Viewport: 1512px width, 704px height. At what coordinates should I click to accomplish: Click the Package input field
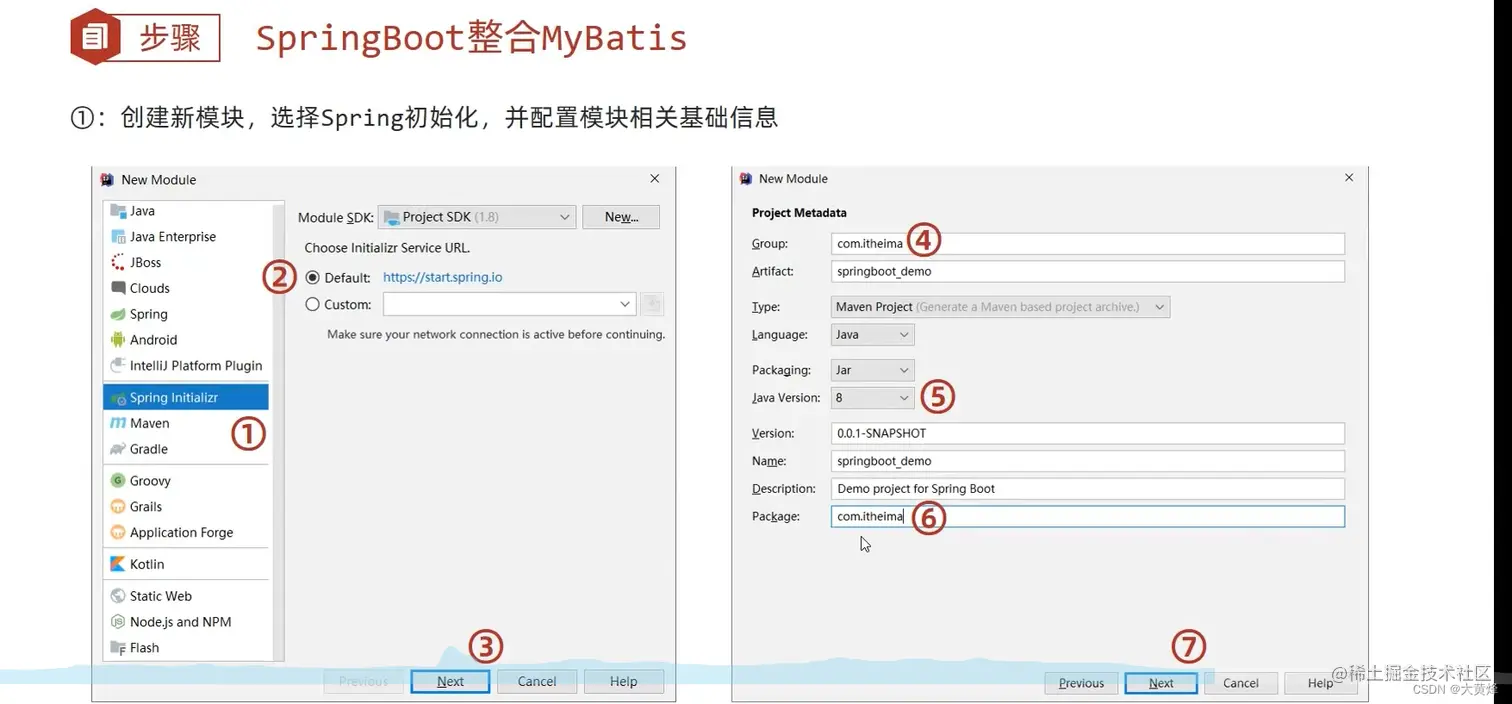pos(1088,516)
